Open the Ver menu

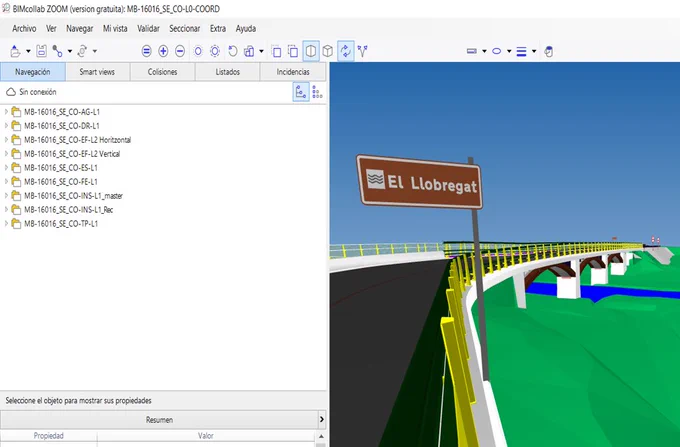point(51,29)
